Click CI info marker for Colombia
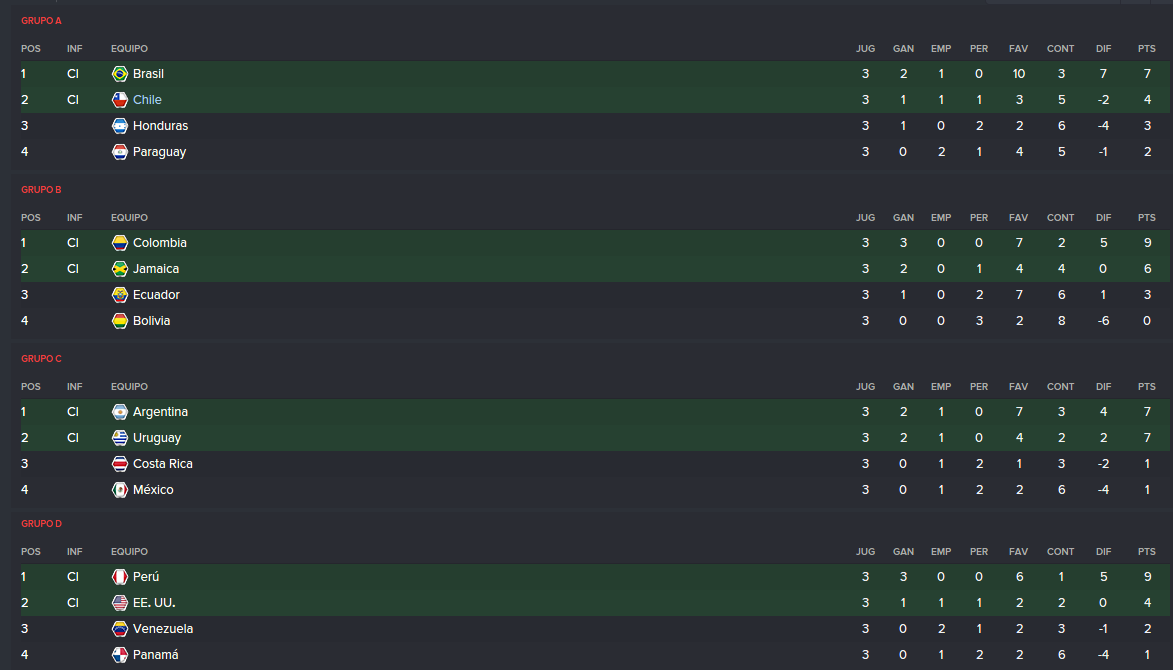1173x670 pixels. tap(73, 243)
